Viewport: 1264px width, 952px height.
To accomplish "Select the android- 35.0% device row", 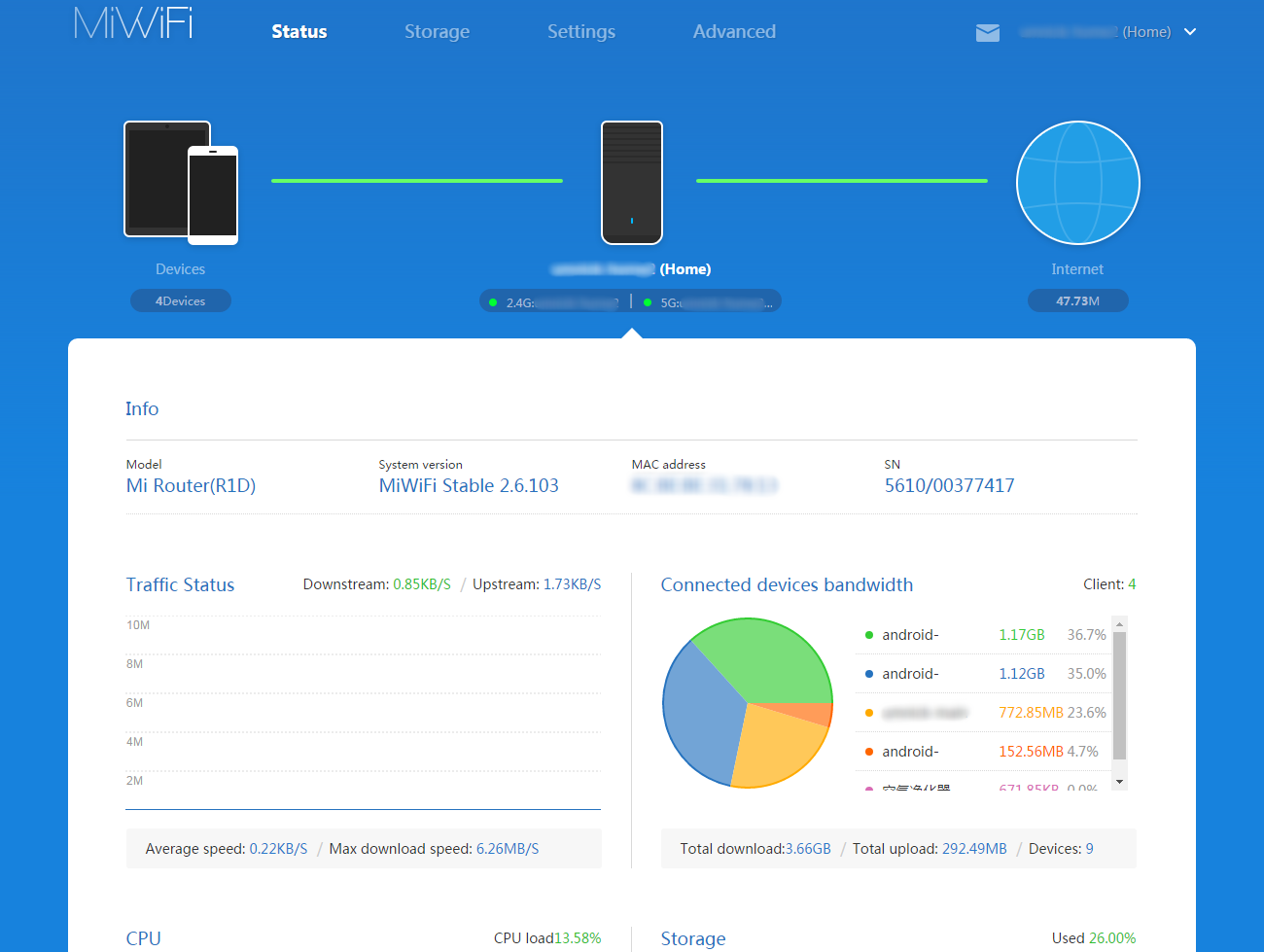I will click(983, 674).
